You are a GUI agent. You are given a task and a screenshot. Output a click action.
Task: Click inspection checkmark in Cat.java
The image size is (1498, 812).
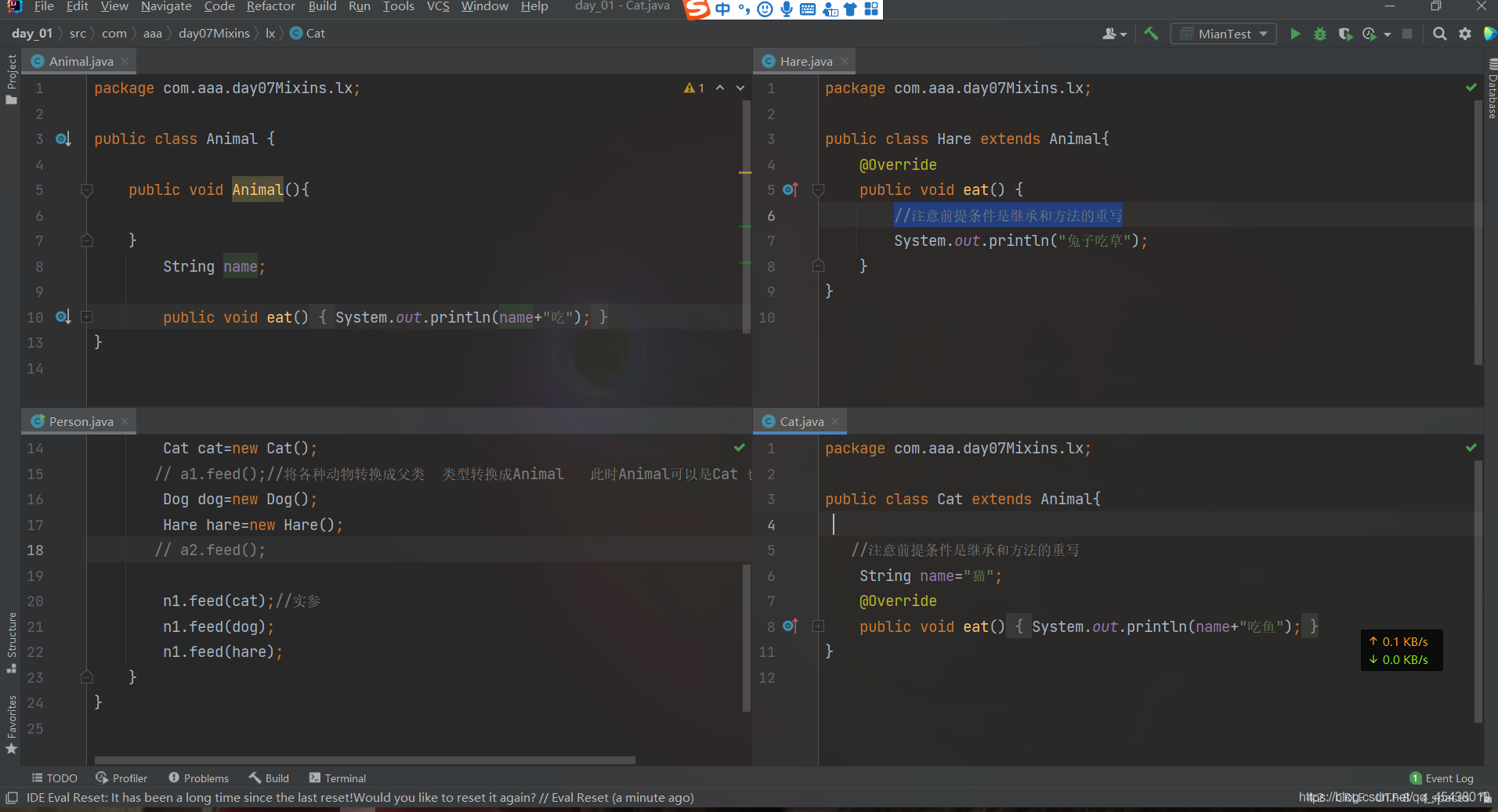pyautogui.click(x=1471, y=448)
